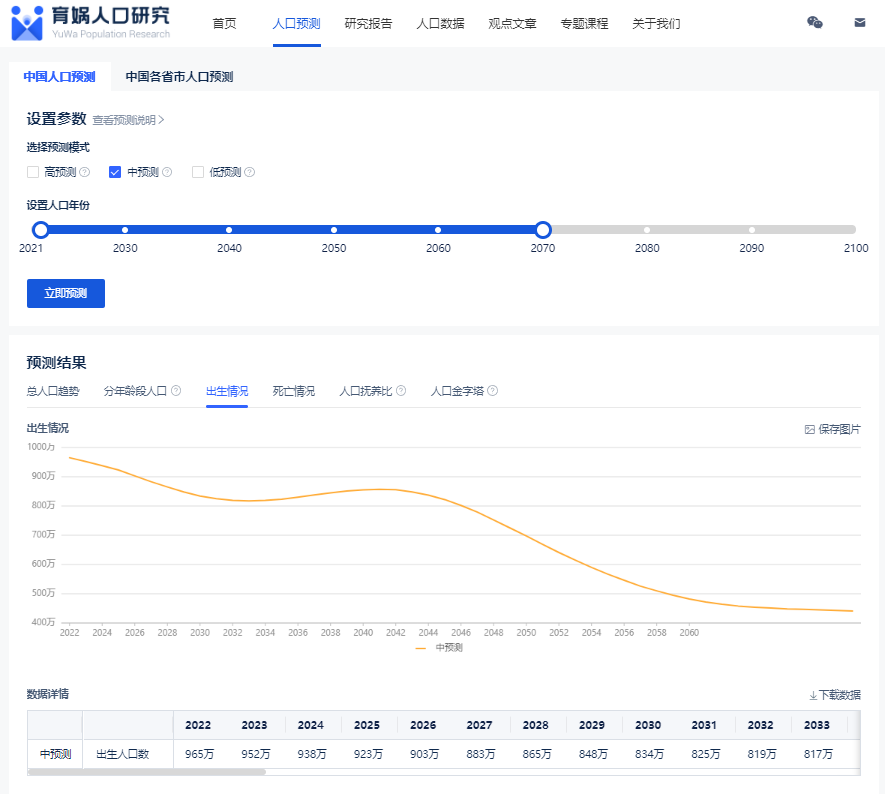Click the 2080 mark on year slider

[647, 230]
